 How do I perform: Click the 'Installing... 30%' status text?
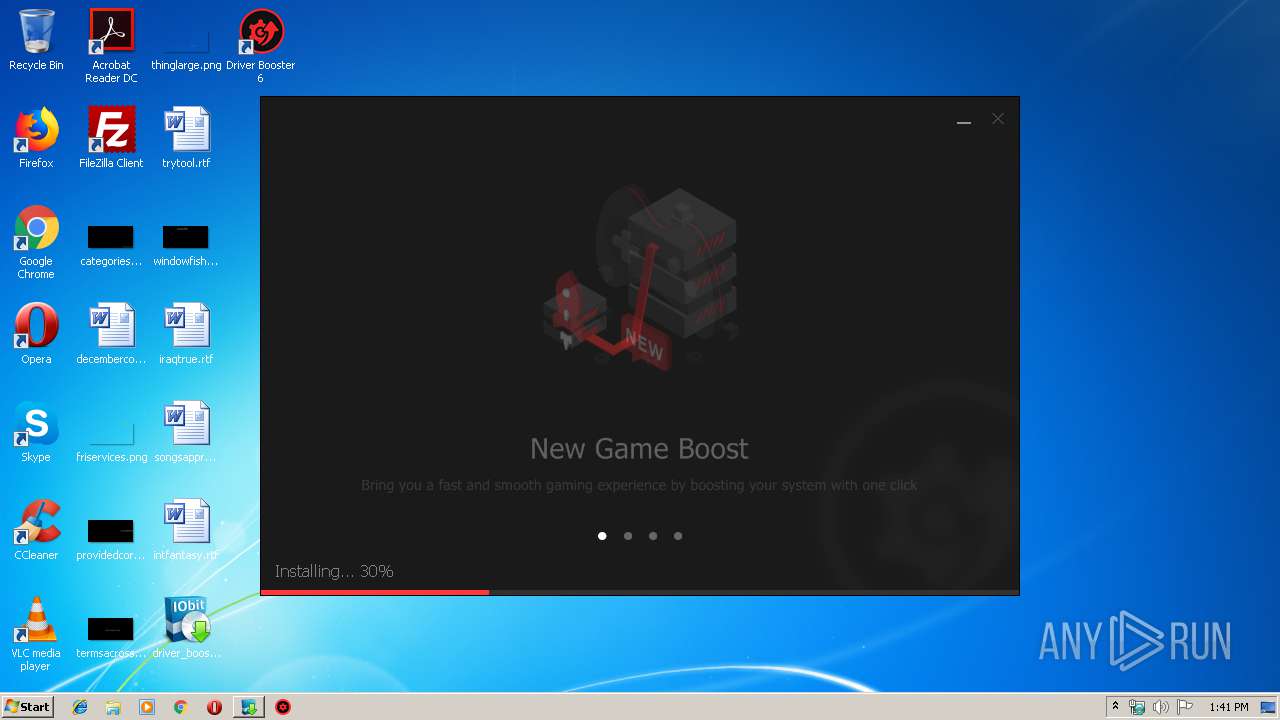coord(334,571)
